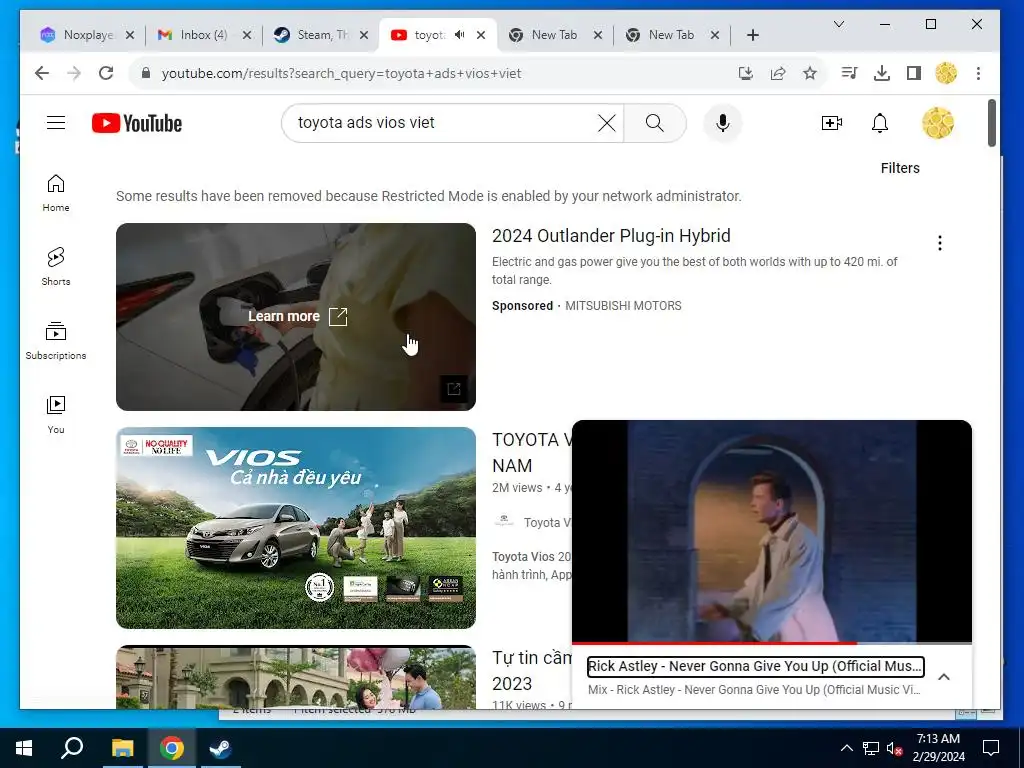Open the muted volume tray icon
The height and width of the screenshot is (768, 1024).
[x=894, y=748]
